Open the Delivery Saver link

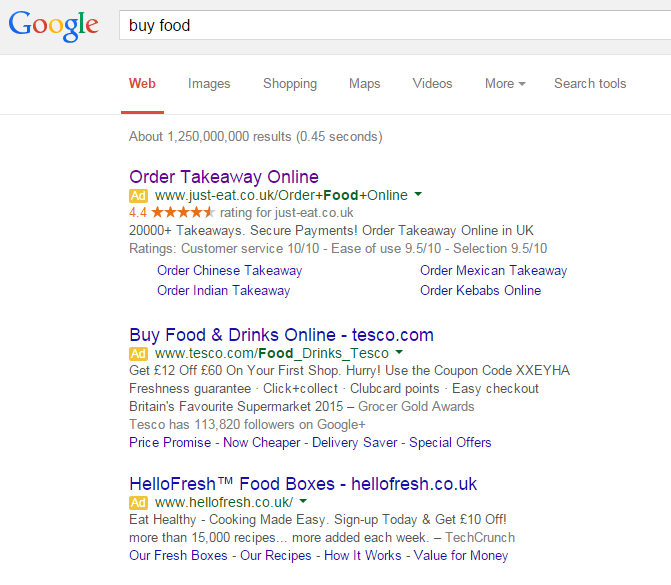pyautogui.click(x=354, y=442)
